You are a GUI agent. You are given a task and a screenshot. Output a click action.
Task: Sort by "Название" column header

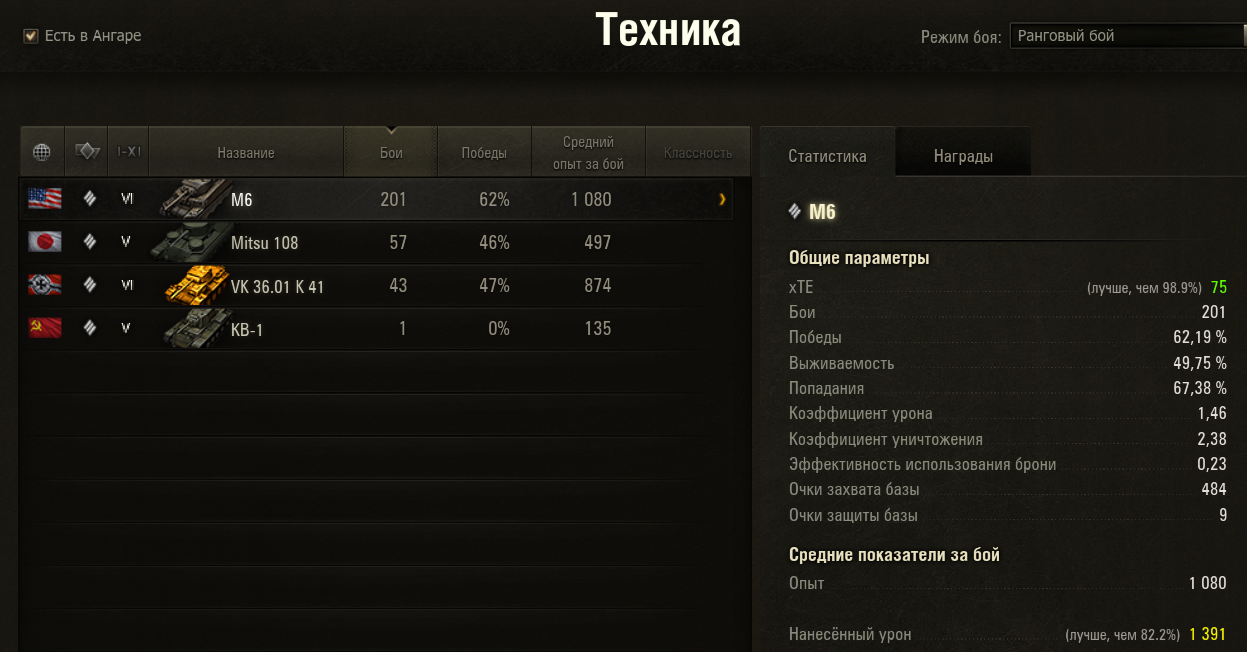(246, 153)
